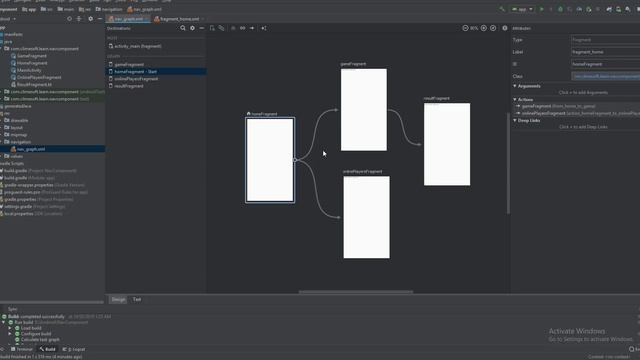Switch to the fragment_home.xml editor tab

[179, 19]
